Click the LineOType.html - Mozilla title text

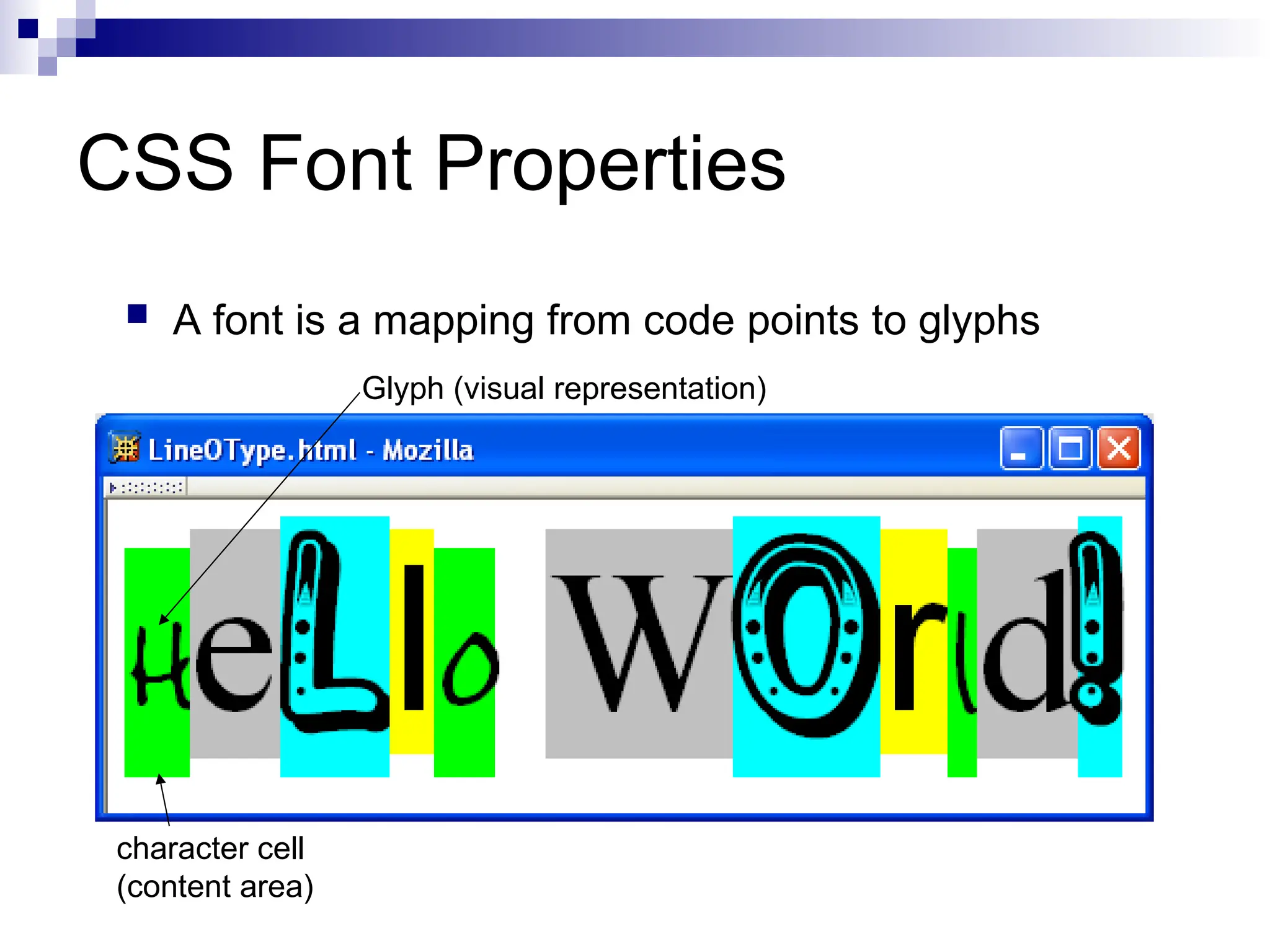click(x=310, y=450)
